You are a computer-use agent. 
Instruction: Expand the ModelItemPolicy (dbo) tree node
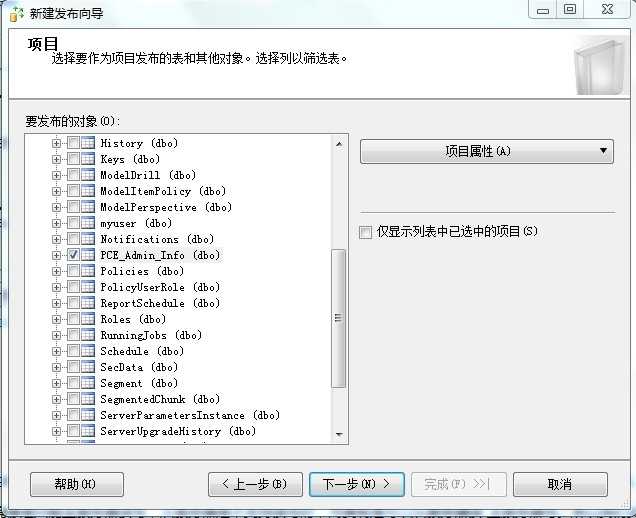pyautogui.click(x=56, y=191)
